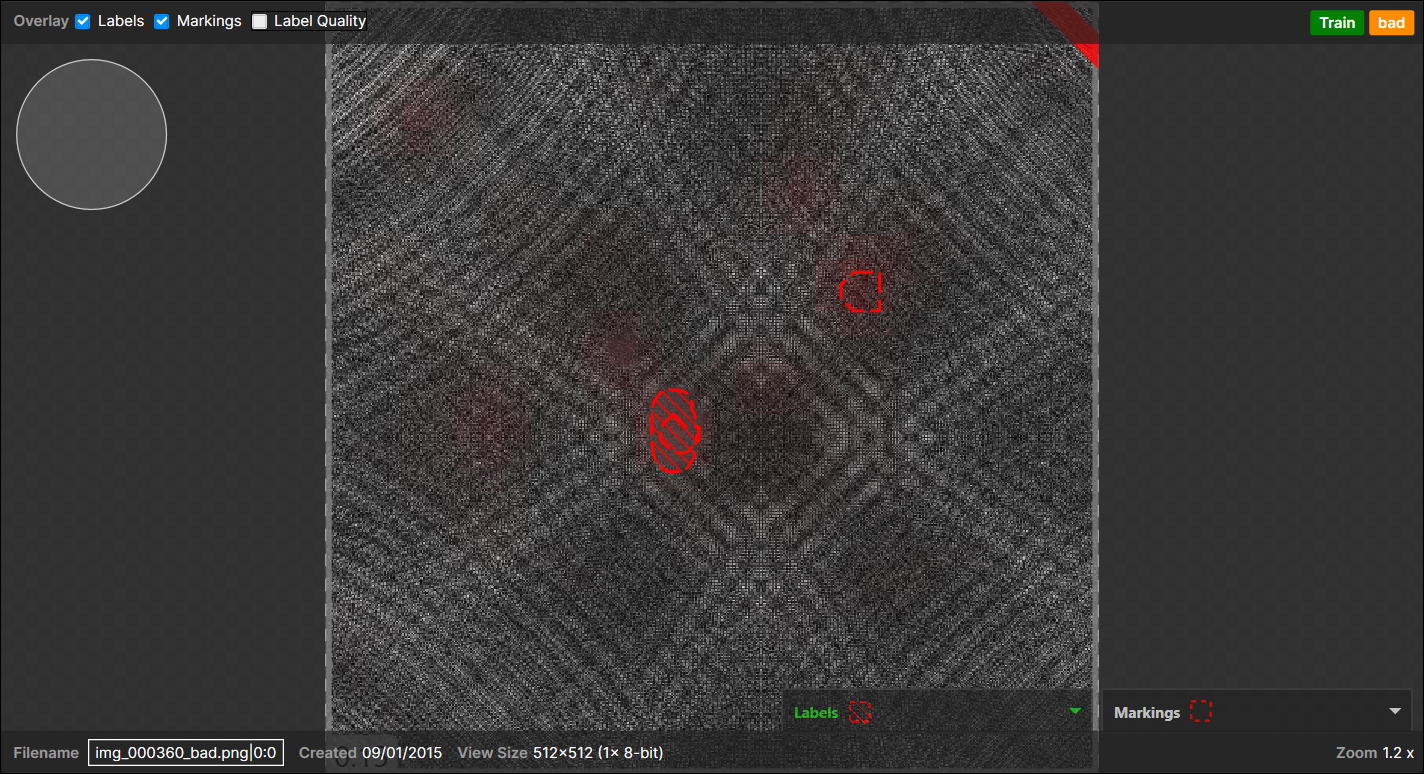Screen dimensions: 1424x774
Task: Expand the Markings legend dropdown arrow
Action: pos(1395,711)
